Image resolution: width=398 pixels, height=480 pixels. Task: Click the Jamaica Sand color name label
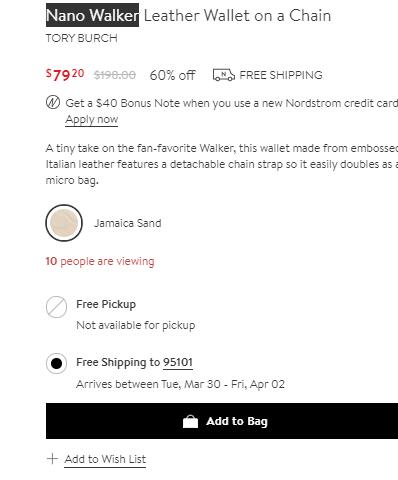[x=128, y=223]
